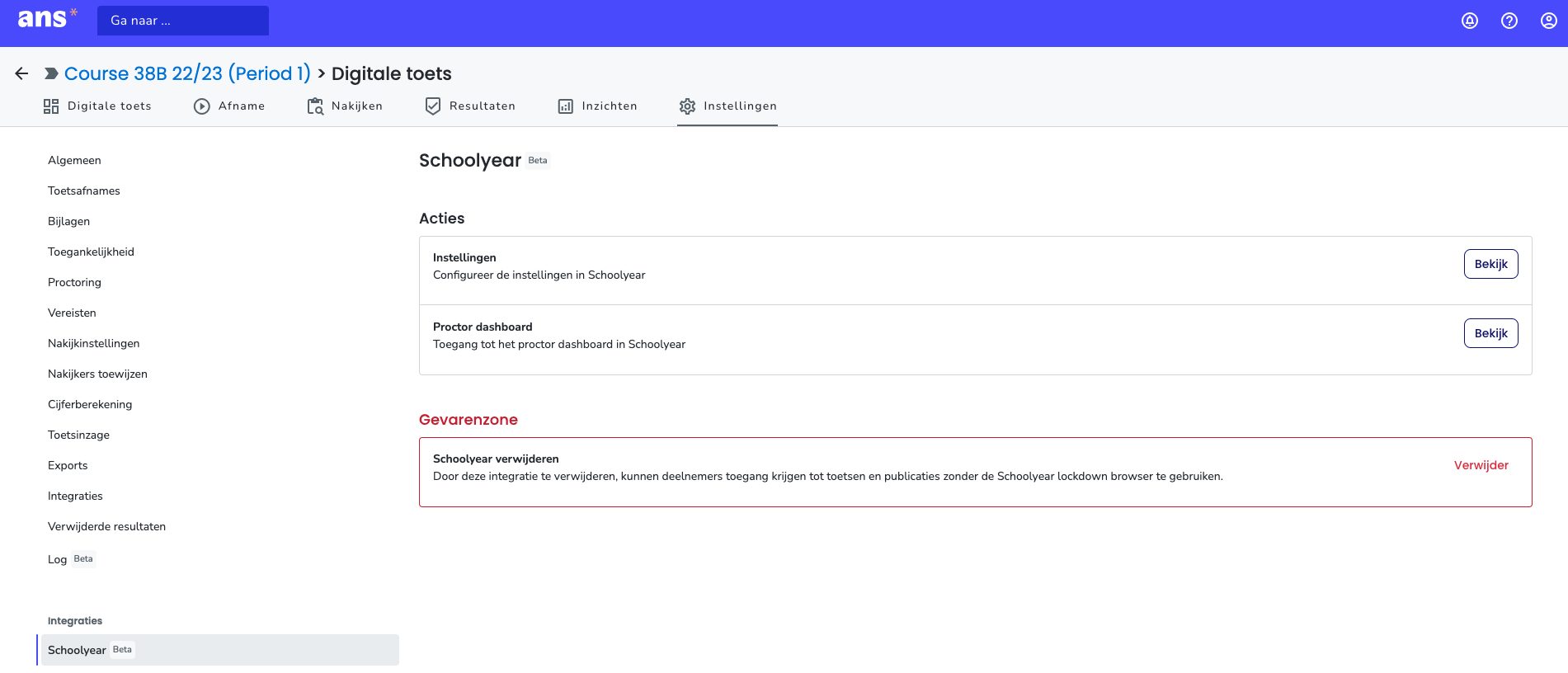Click the Acties heading
Screen dimensions: 1568x673
[441, 219]
